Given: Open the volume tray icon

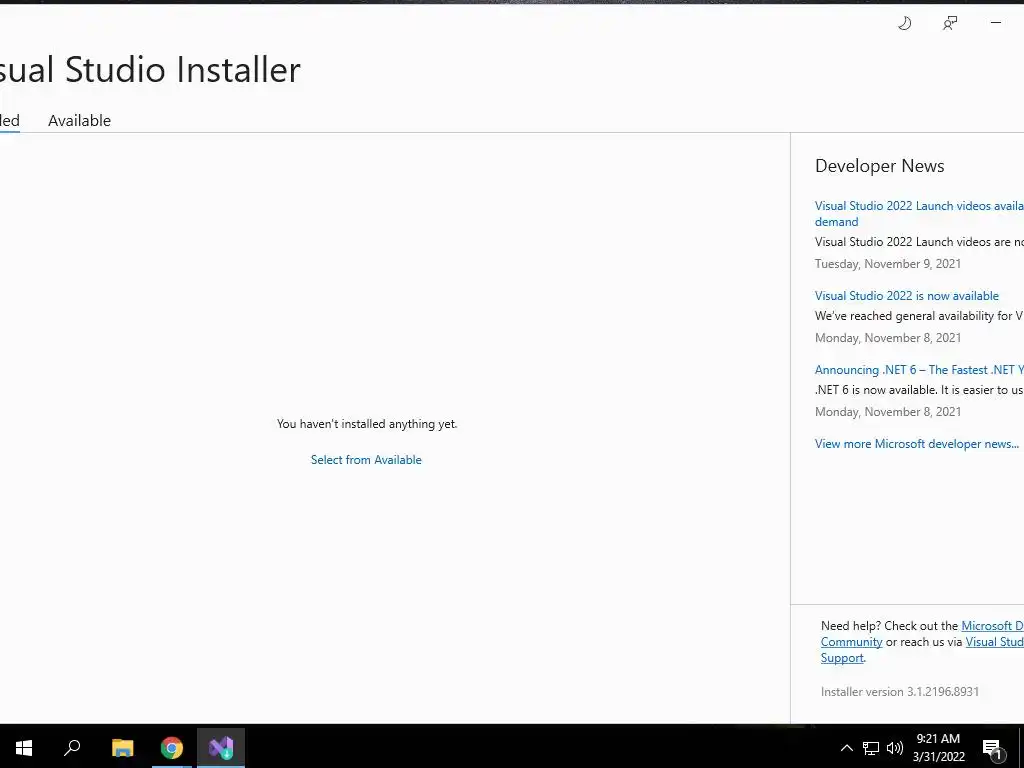Looking at the screenshot, I should 895,748.
